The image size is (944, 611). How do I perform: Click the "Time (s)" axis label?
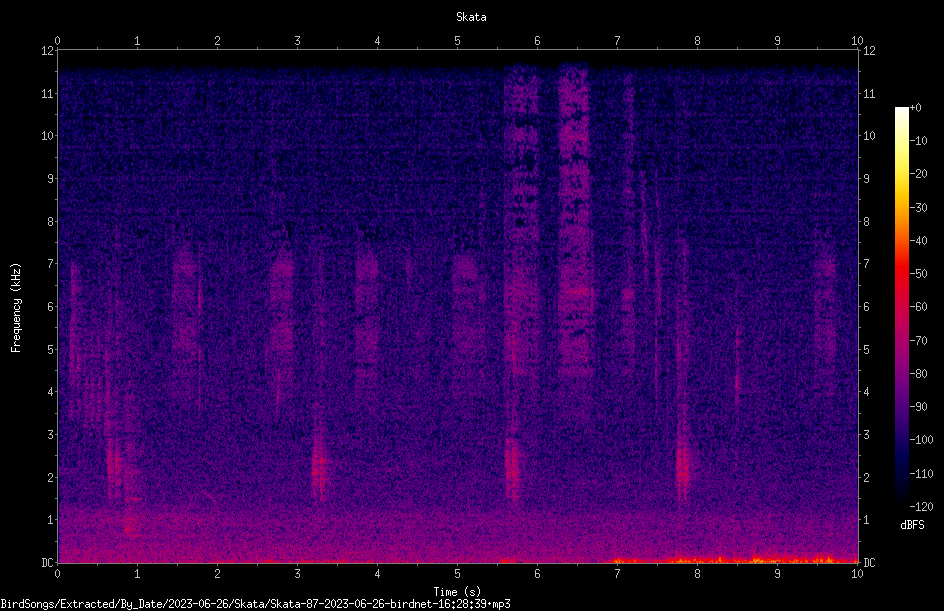pyautogui.click(x=457, y=592)
